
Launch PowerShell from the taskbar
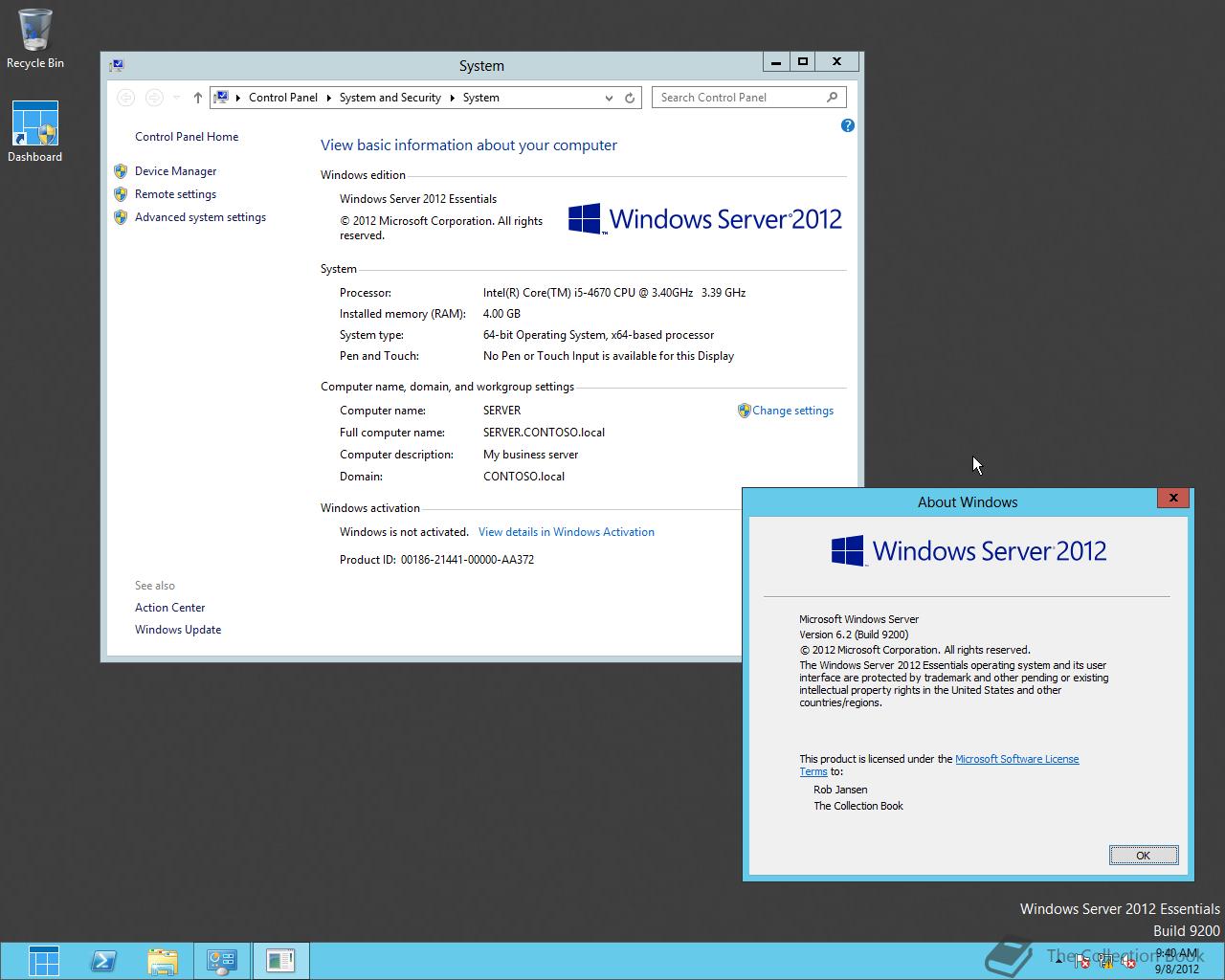[x=103, y=961]
